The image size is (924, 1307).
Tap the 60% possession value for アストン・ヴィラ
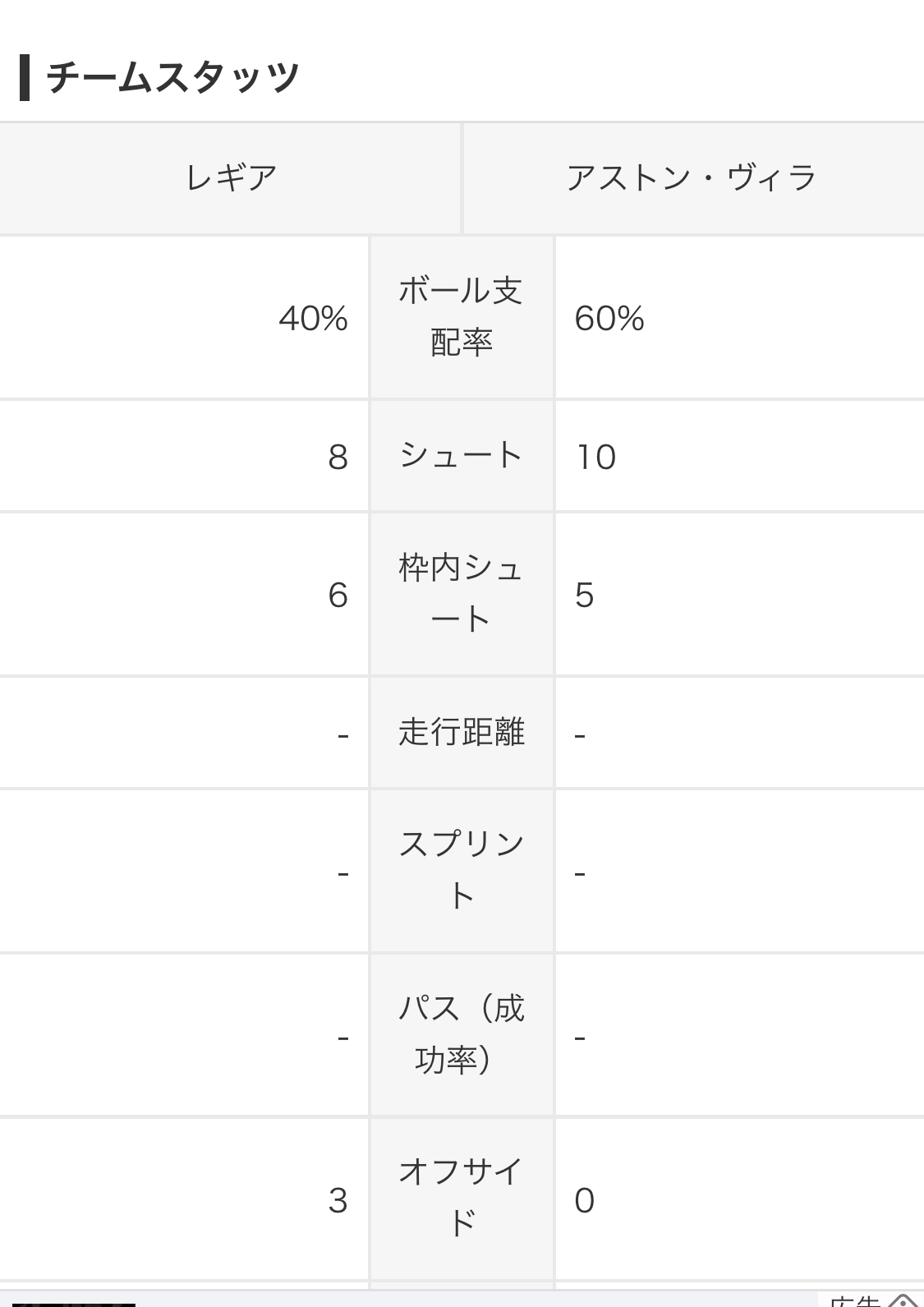(609, 319)
